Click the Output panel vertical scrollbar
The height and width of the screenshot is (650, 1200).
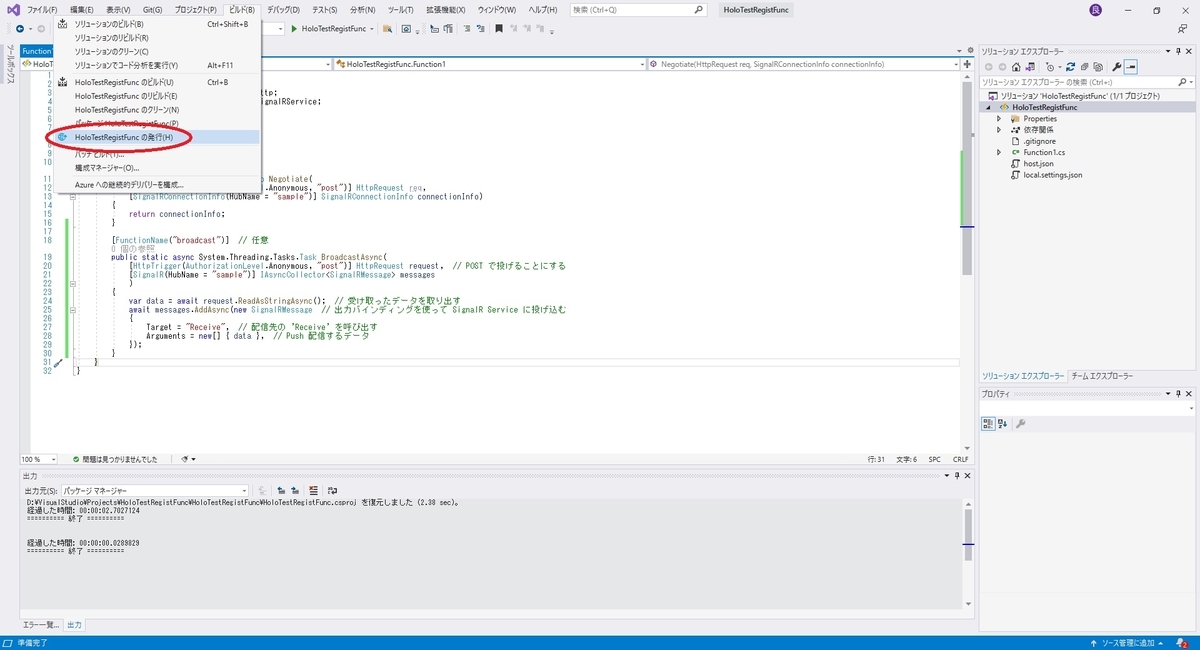point(966,555)
